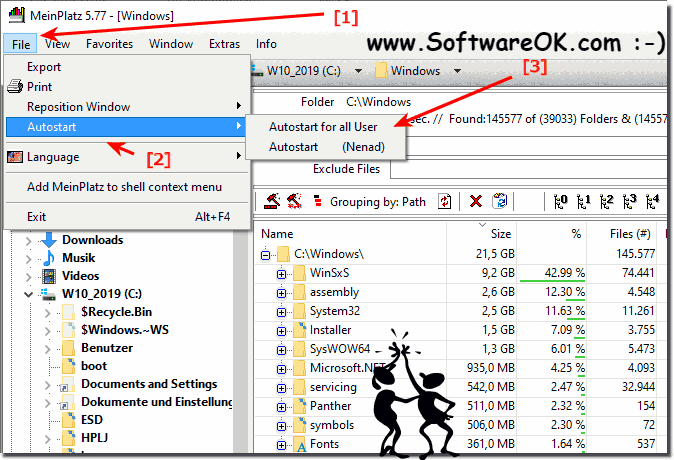Select the HPLJ folder in tree
674x460 pixels.
pyautogui.click(x=94, y=438)
